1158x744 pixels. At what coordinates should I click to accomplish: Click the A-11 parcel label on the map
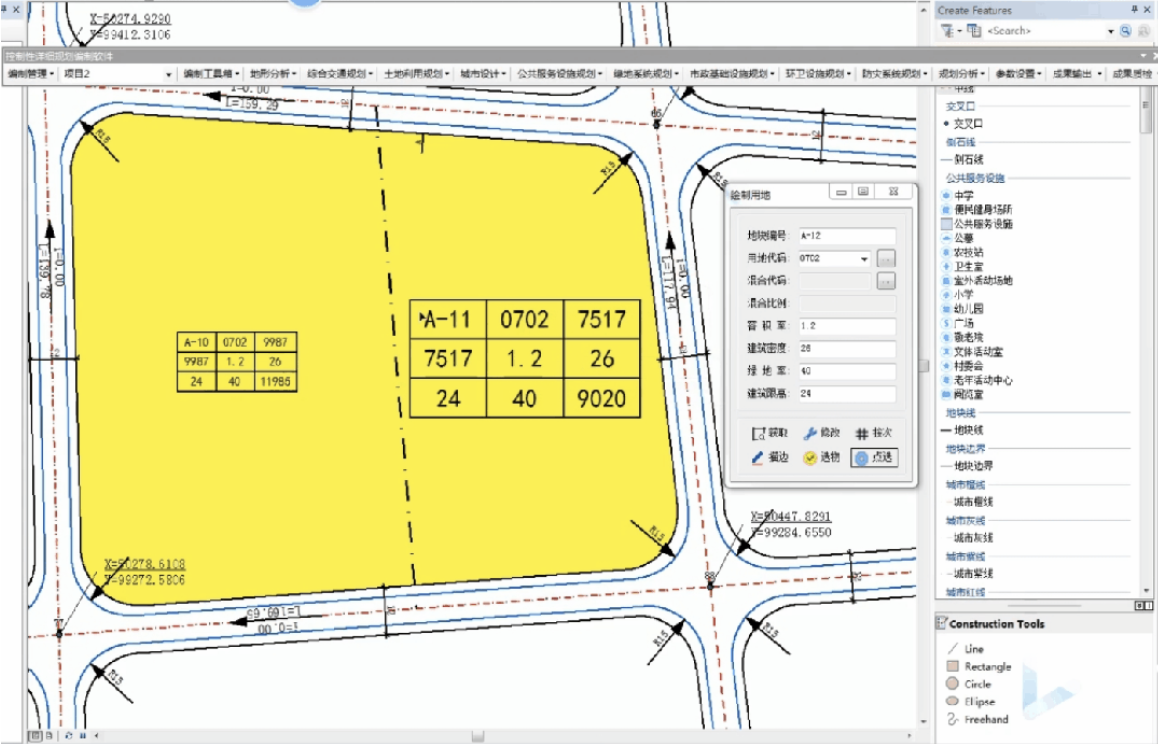coord(448,320)
